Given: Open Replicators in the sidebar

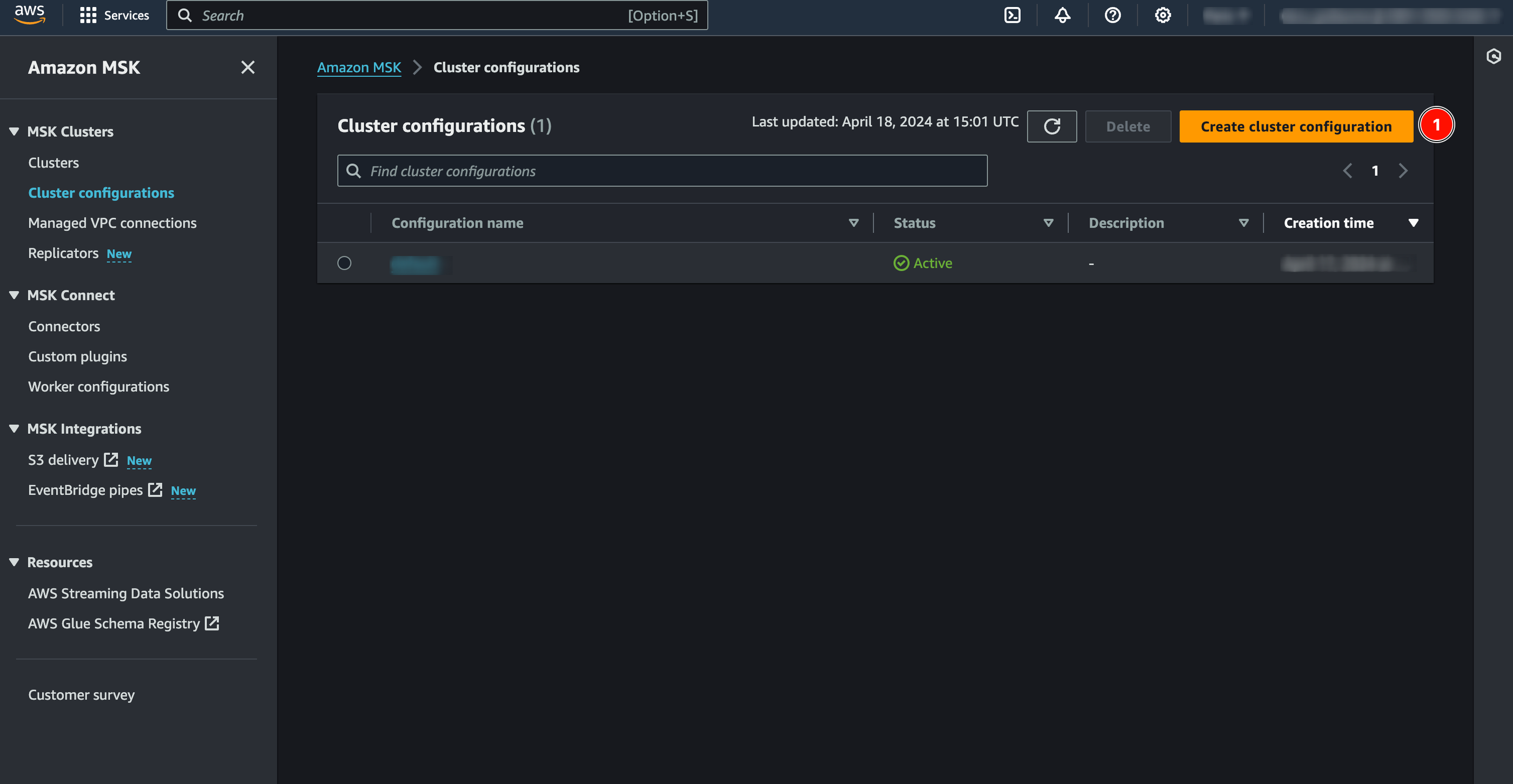Looking at the screenshot, I should 63,253.
